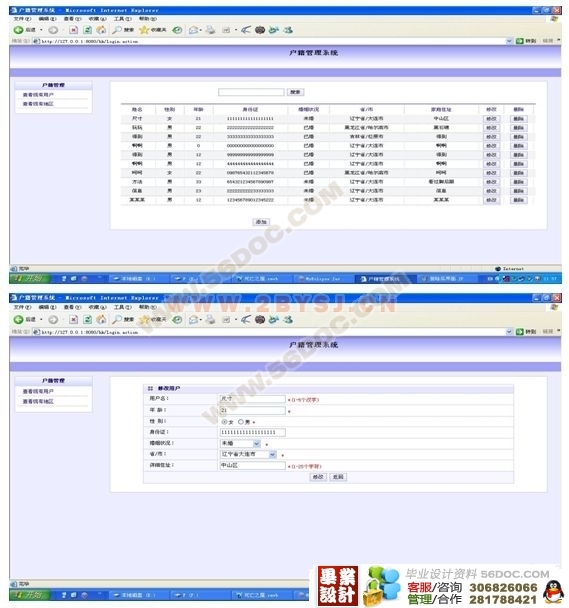Open the 文件 menu in the lower browser window
The image size is (569, 608).
22,307
